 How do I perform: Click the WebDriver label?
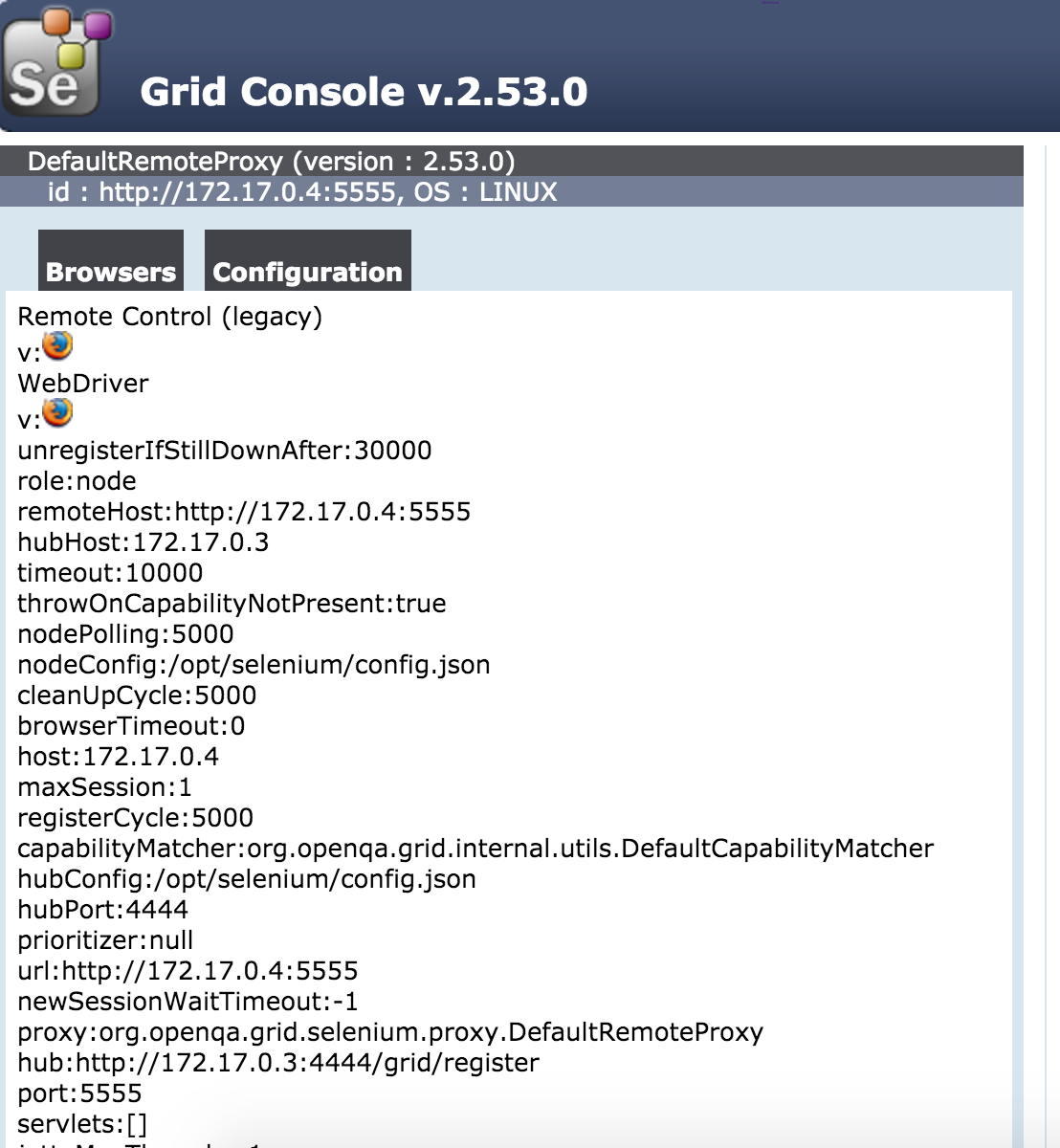[x=83, y=384]
